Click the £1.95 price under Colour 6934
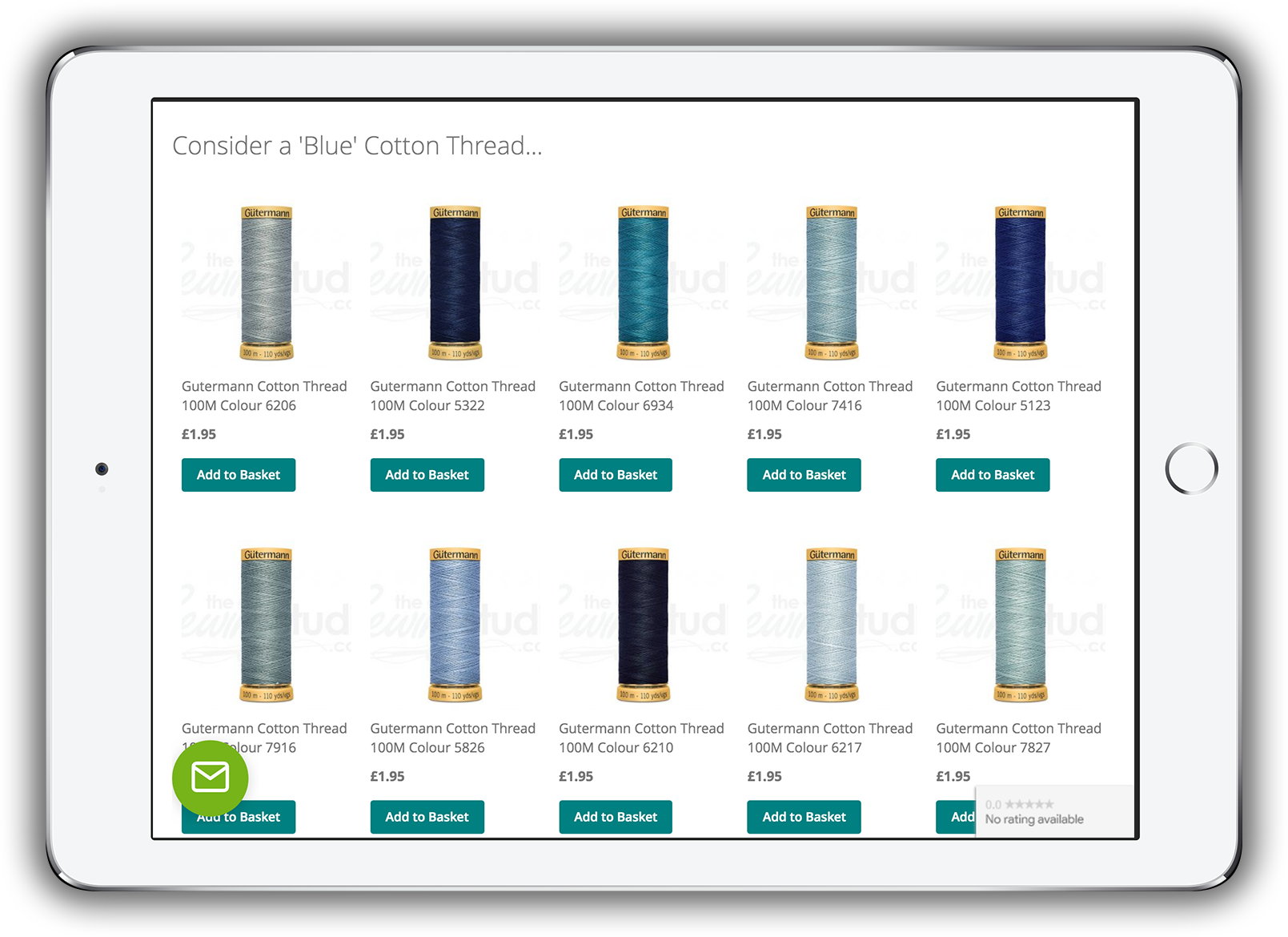This screenshot has width=1288, height=937. pyautogui.click(x=576, y=434)
